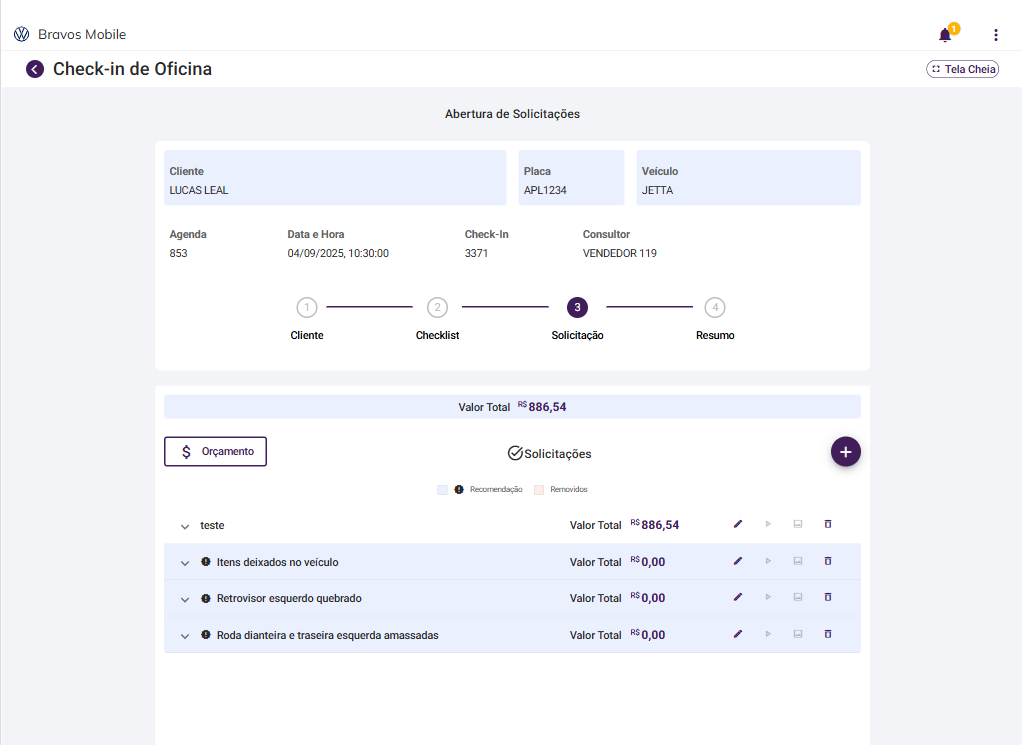The width and height of the screenshot is (1022, 745).
Task: Expand Itens deixados no veículo row
Action: point(185,563)
